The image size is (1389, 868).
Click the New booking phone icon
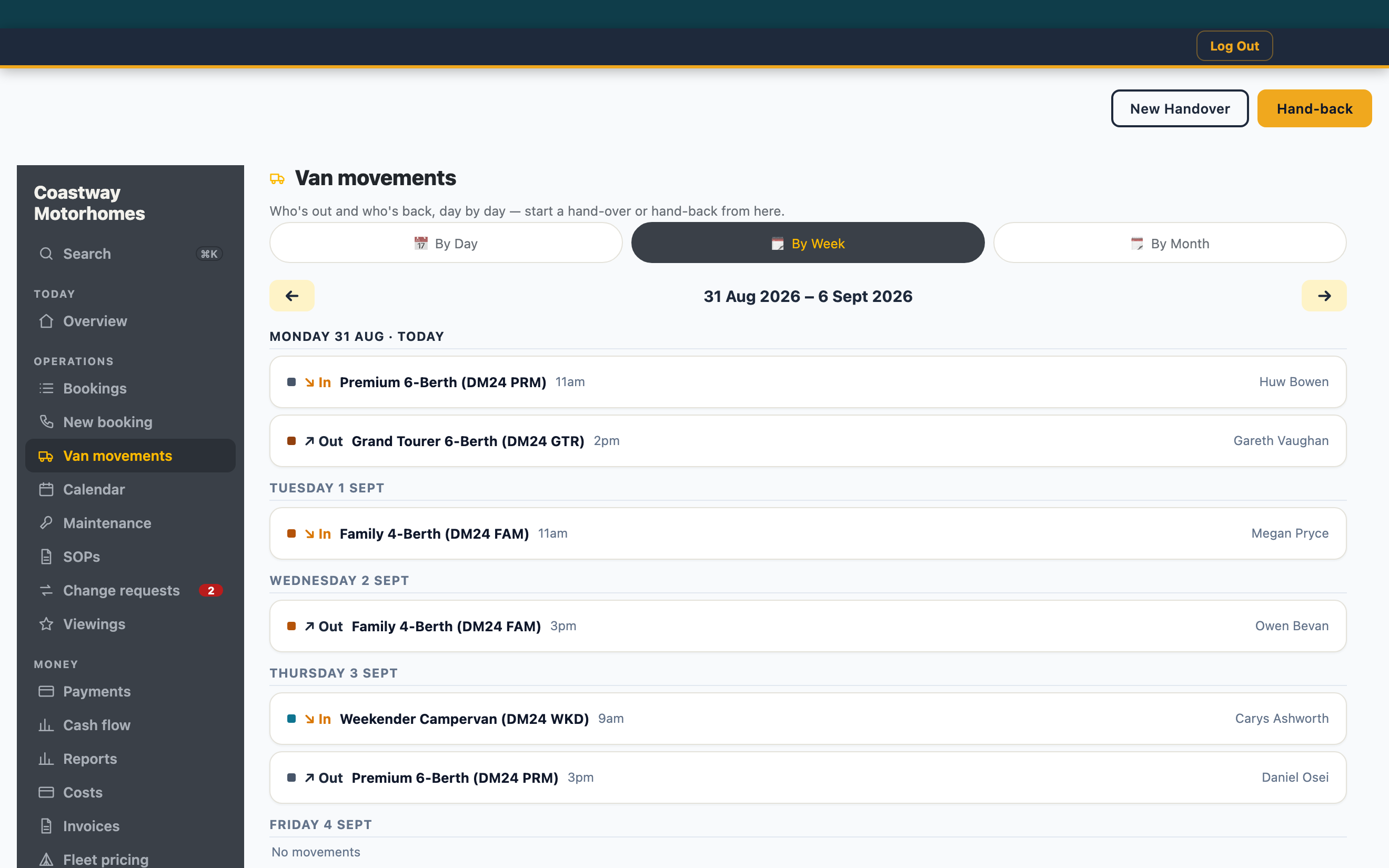pyautogui.click(x=46, y=422)
